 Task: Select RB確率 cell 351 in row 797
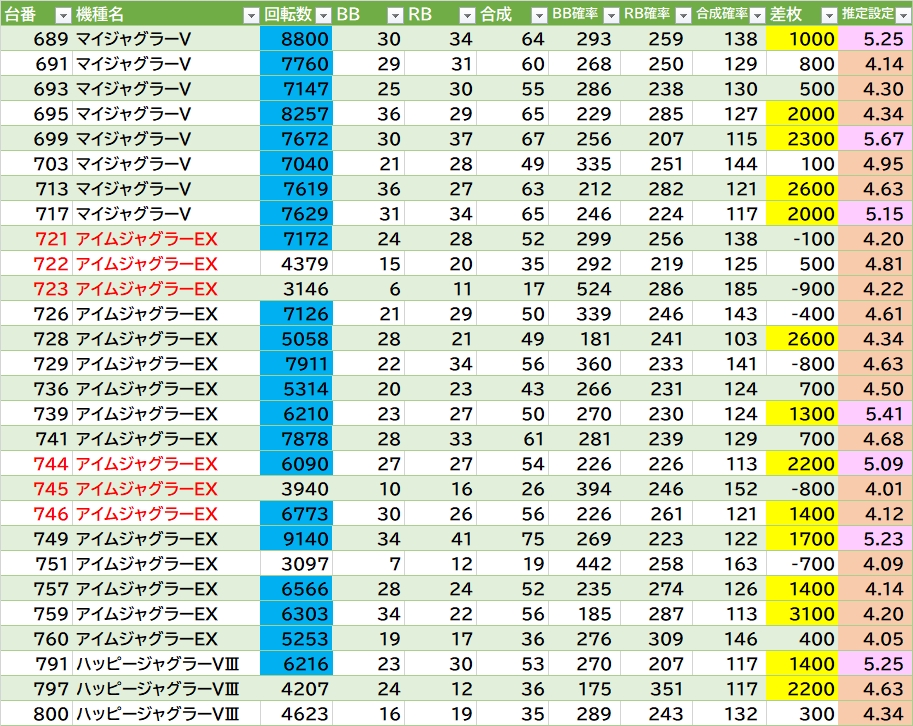click(656, 689)
